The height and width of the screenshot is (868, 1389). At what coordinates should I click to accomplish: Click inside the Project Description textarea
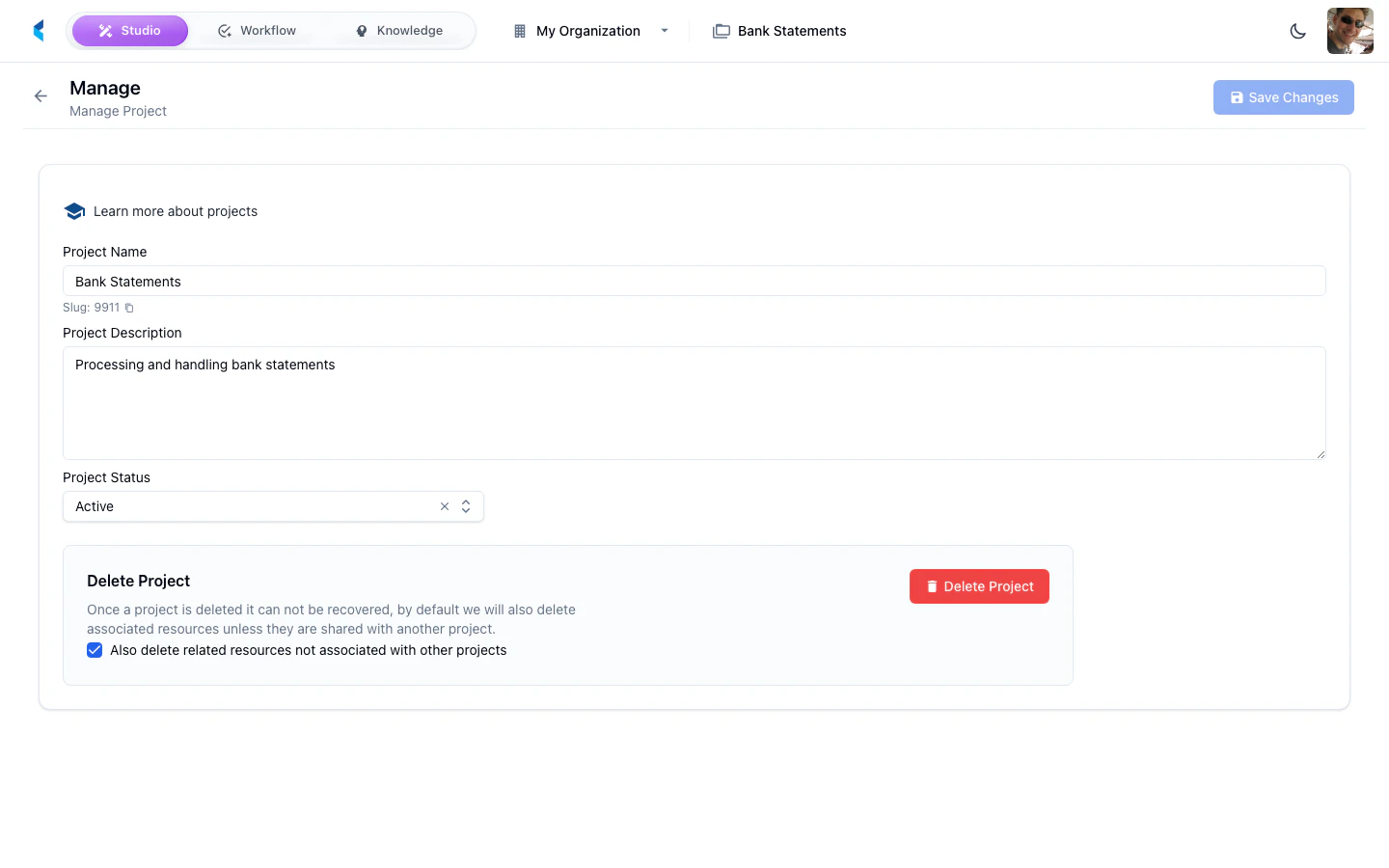coord(693,402)
